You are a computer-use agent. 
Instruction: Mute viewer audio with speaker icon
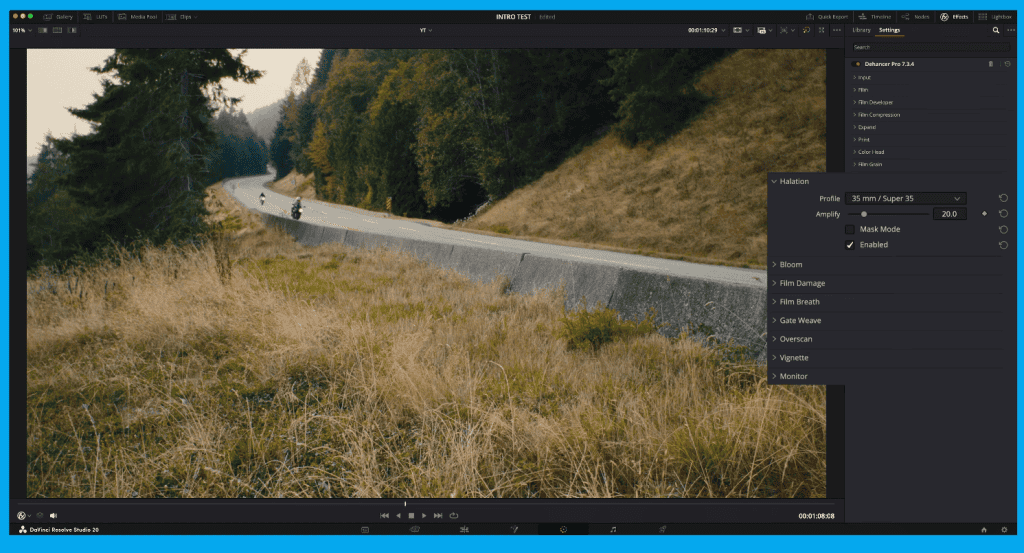click(x=53, y=515)
